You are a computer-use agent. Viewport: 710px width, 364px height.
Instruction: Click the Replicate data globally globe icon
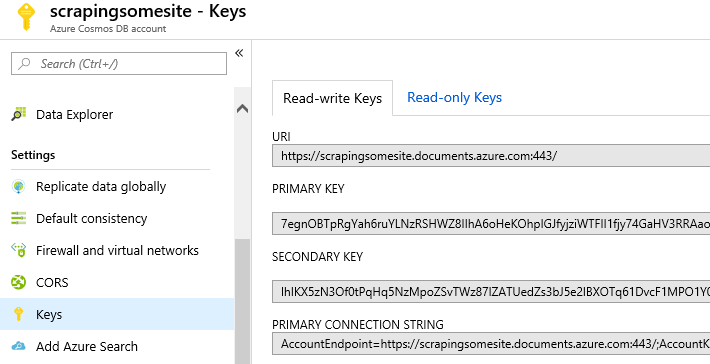tap(19, 187)
